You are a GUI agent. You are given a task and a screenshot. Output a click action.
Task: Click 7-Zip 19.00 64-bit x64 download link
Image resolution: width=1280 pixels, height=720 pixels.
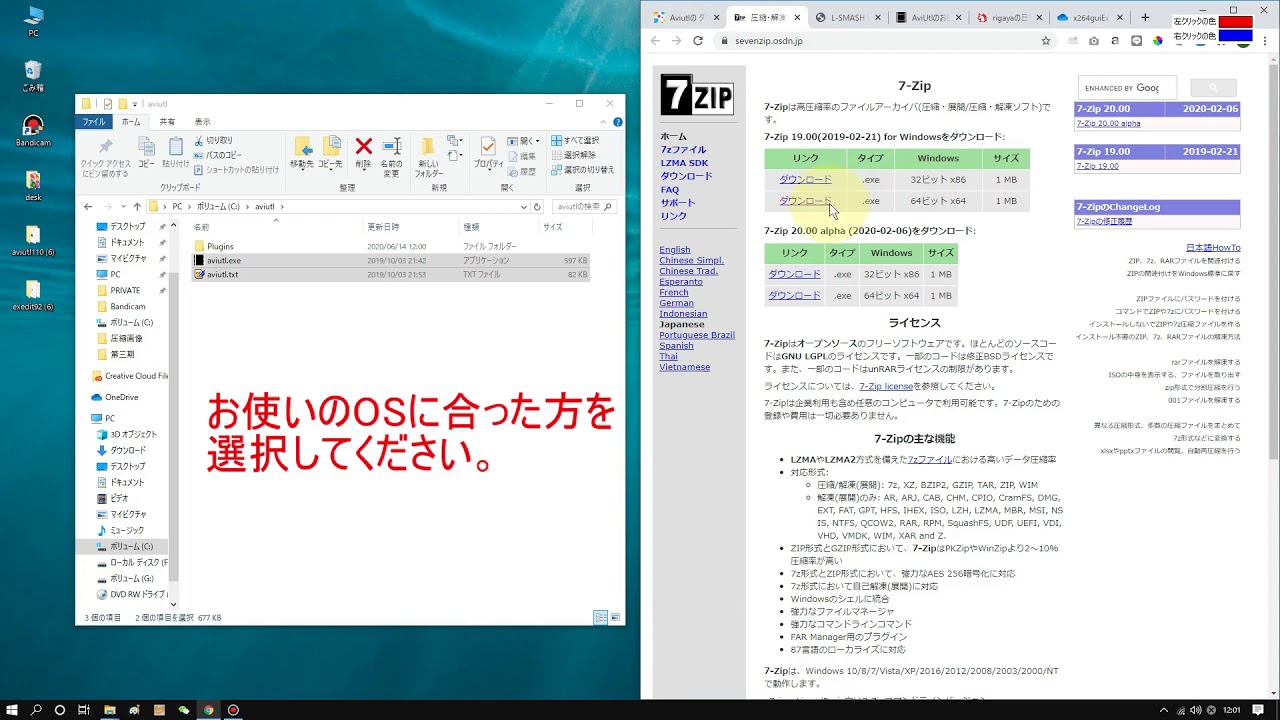tap(805, 201)
